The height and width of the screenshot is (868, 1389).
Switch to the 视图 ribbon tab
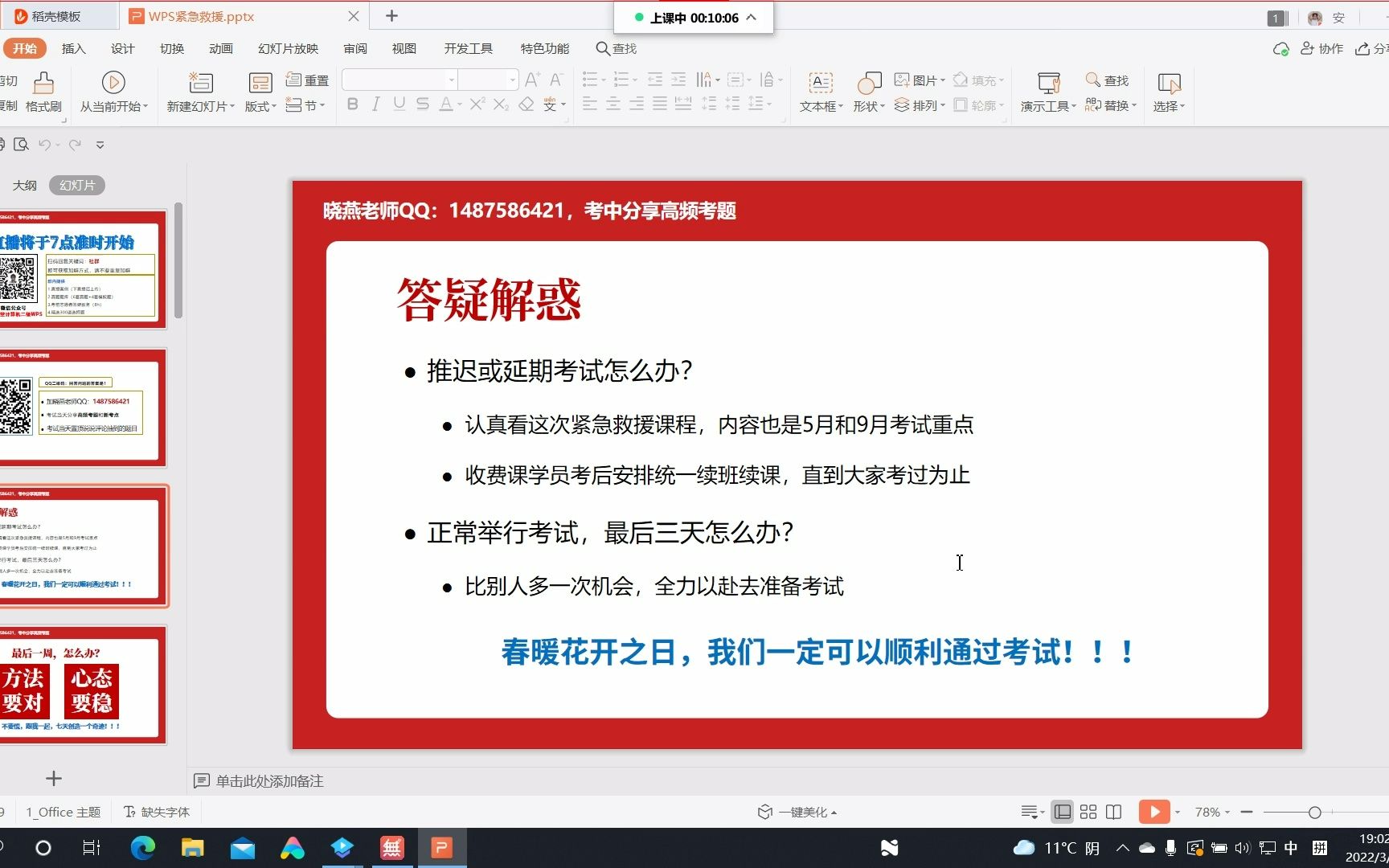pyautogui.click(x=404, y=48)
